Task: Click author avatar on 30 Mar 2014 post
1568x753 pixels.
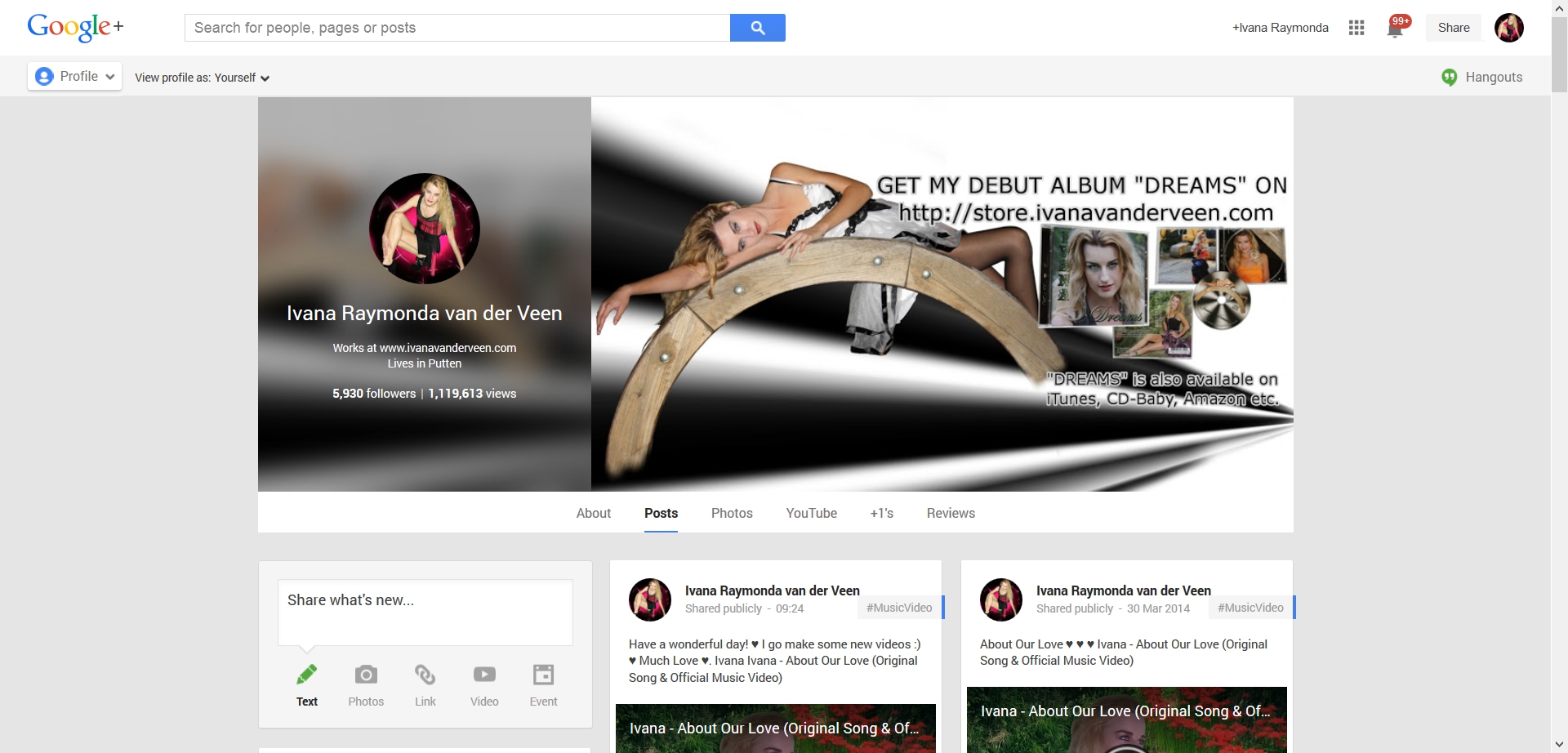Action: (1001, 599)
